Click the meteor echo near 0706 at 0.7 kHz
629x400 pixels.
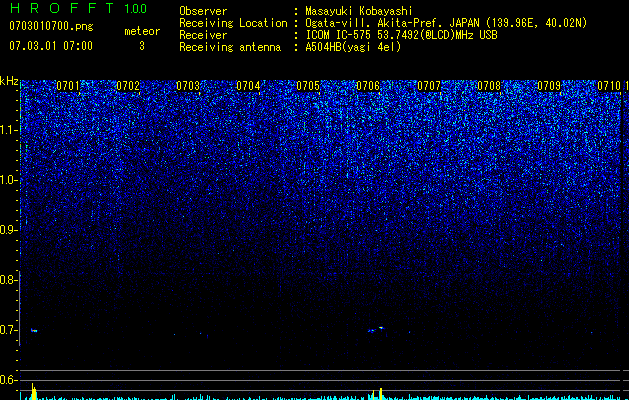pos(376,329)
